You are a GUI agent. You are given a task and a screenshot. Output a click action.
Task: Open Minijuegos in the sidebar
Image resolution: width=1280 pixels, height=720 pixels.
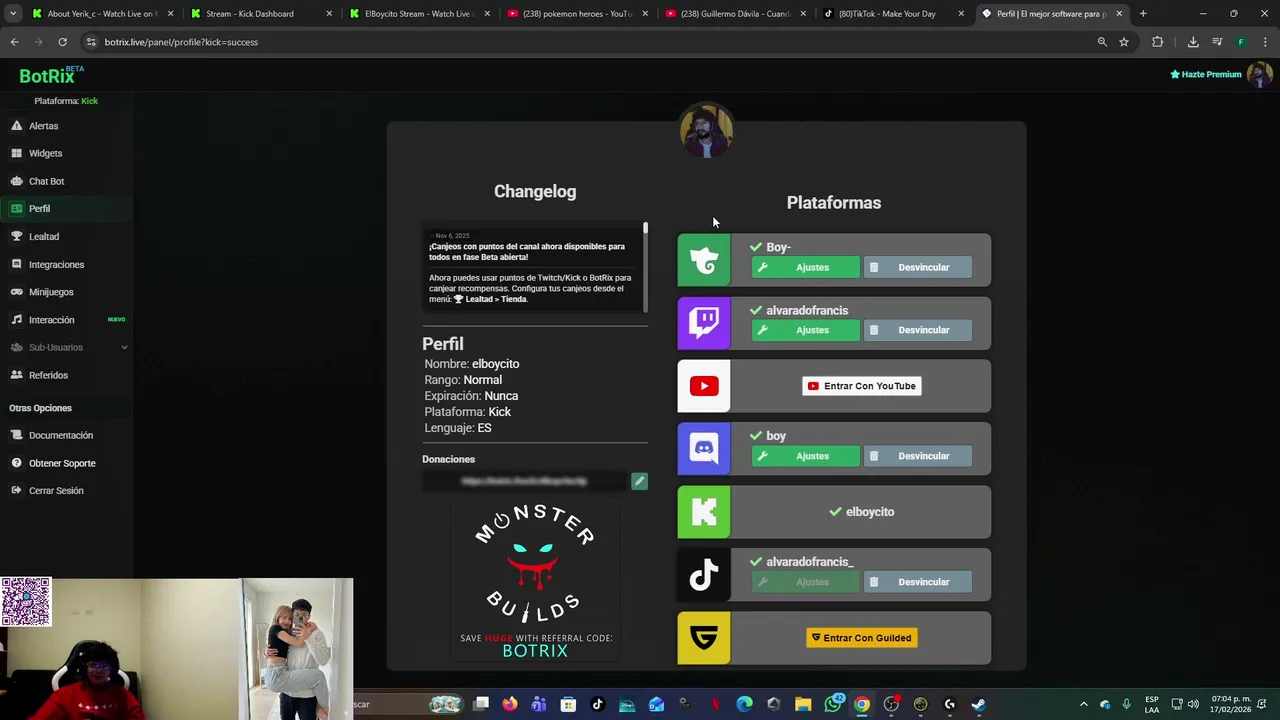click(51, 292)
